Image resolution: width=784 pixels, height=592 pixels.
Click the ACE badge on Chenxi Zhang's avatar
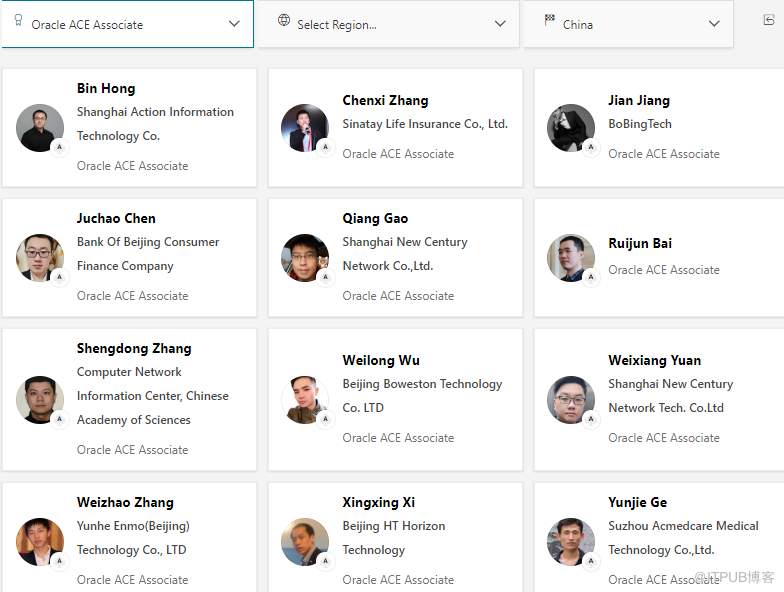(x=325, y=147)
